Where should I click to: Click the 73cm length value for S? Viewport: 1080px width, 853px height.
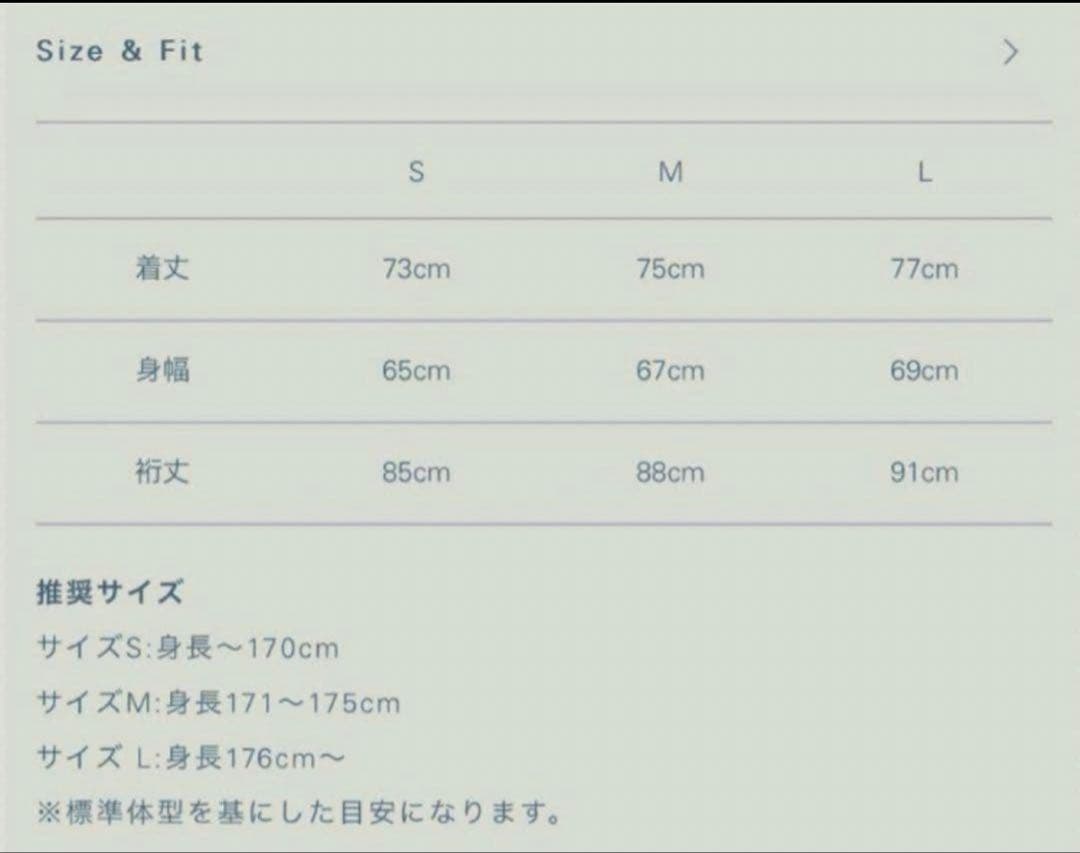[x=416, y=270]
